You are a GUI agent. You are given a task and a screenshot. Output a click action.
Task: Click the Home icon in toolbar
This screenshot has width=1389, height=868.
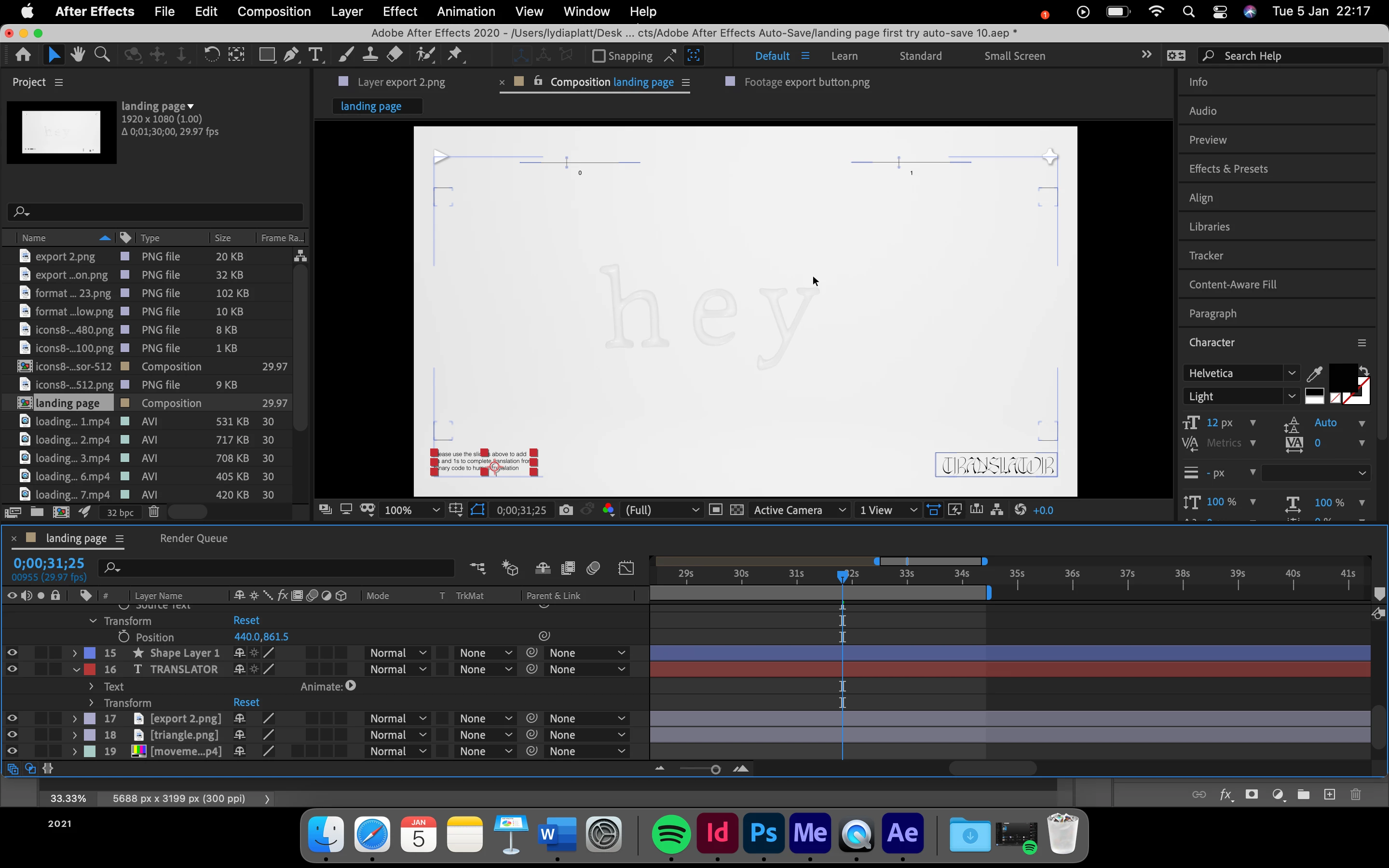[23, 55]
